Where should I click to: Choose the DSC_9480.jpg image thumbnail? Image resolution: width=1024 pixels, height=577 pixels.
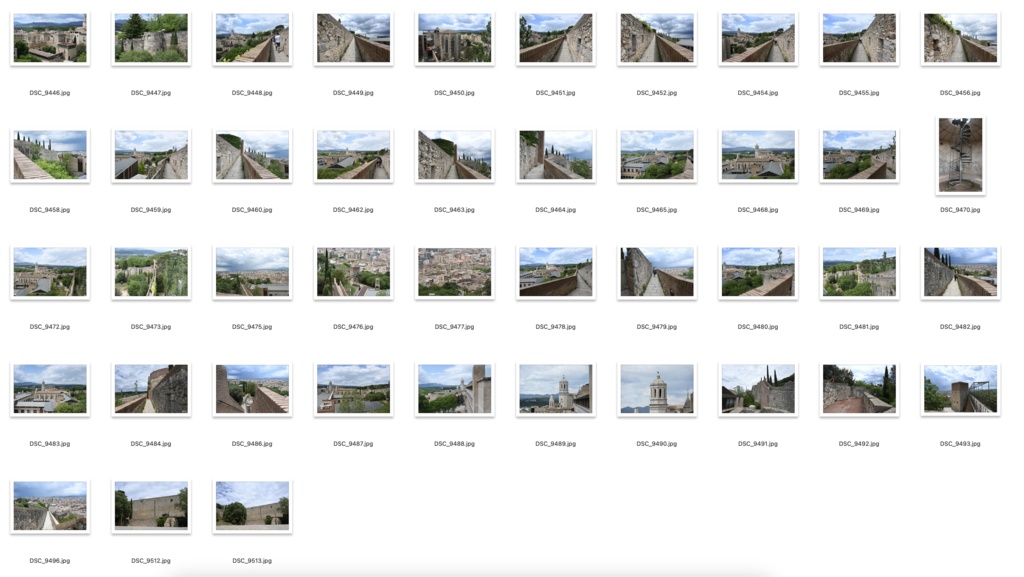click(x=758, y=272)
